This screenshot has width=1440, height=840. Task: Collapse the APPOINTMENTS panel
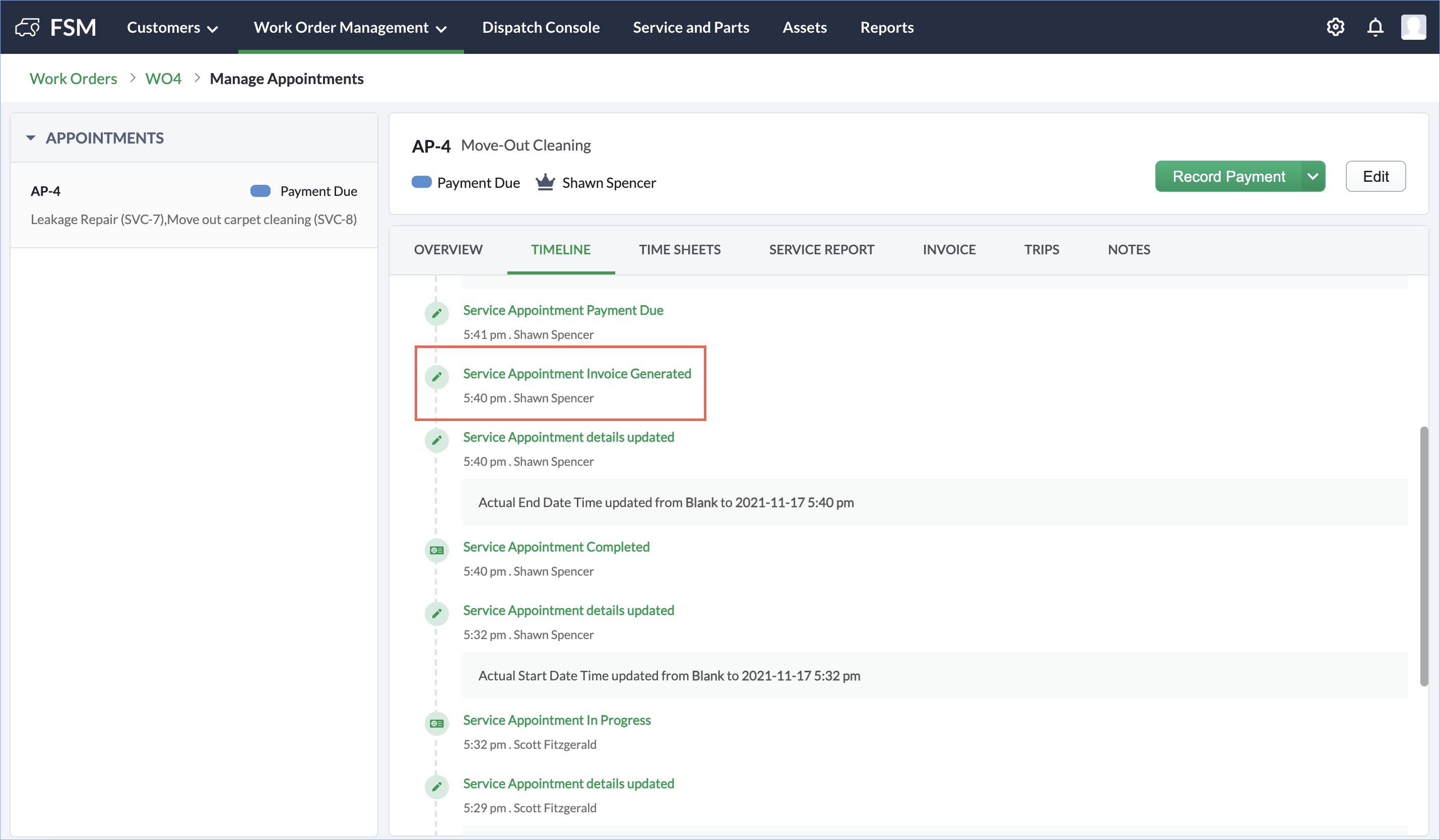(x=31, y=137)
